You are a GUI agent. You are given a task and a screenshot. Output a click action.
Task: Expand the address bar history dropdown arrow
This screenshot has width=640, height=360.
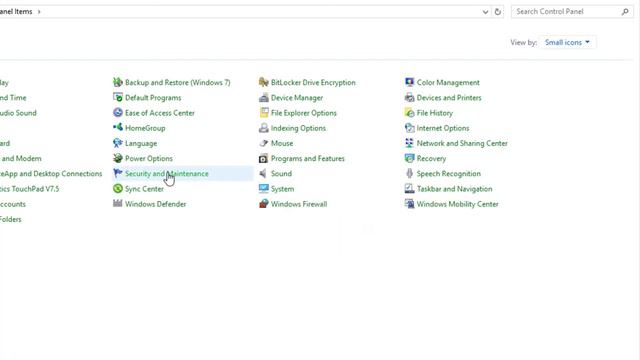(485, 12)
